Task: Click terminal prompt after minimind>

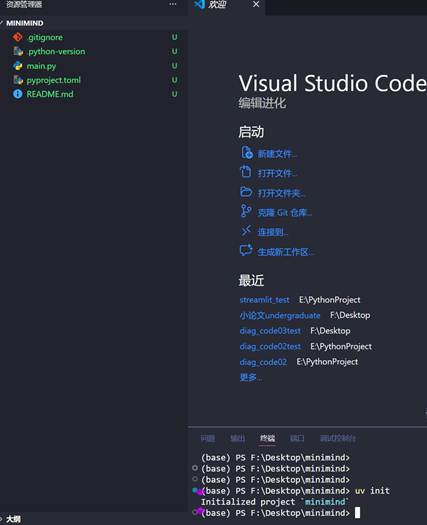Action: pos(357,513)
